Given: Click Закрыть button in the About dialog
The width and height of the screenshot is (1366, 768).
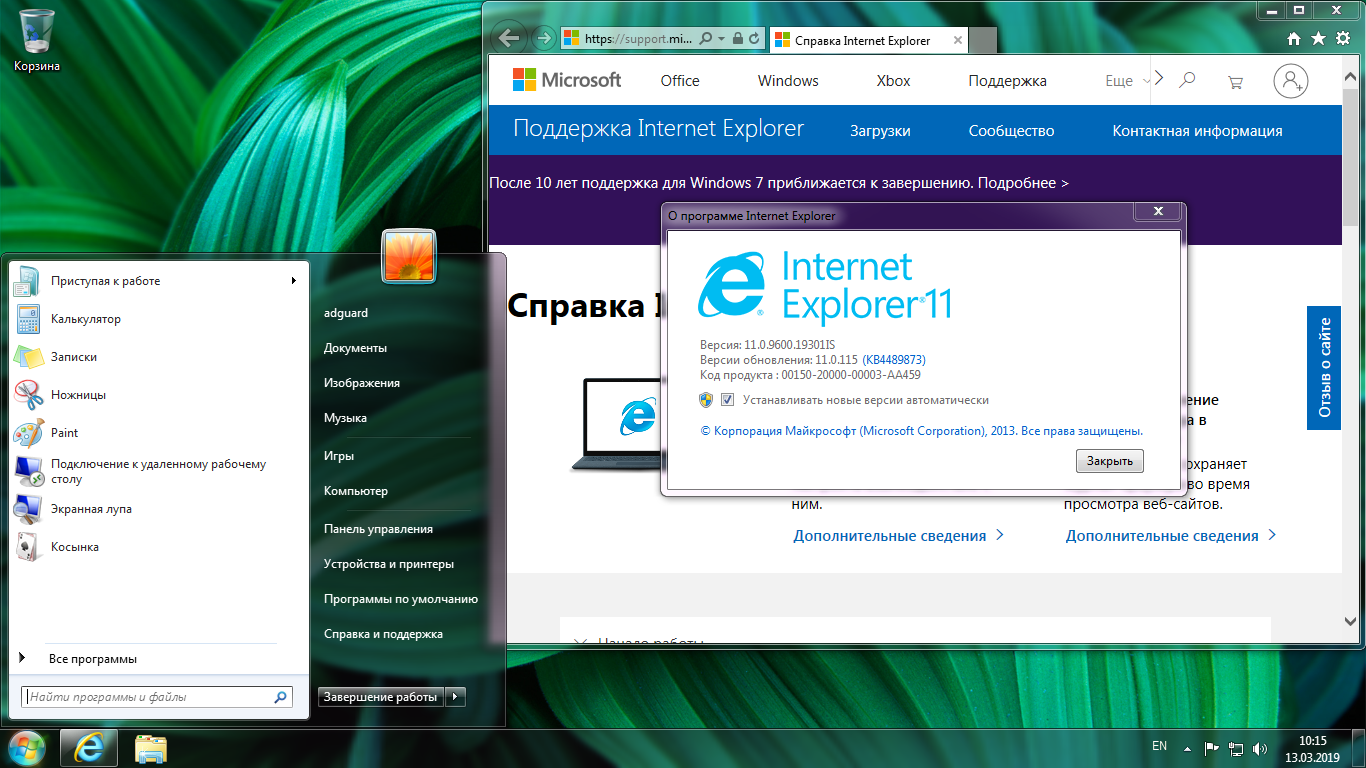Looking at the screenshot, I should point(1110,461).
